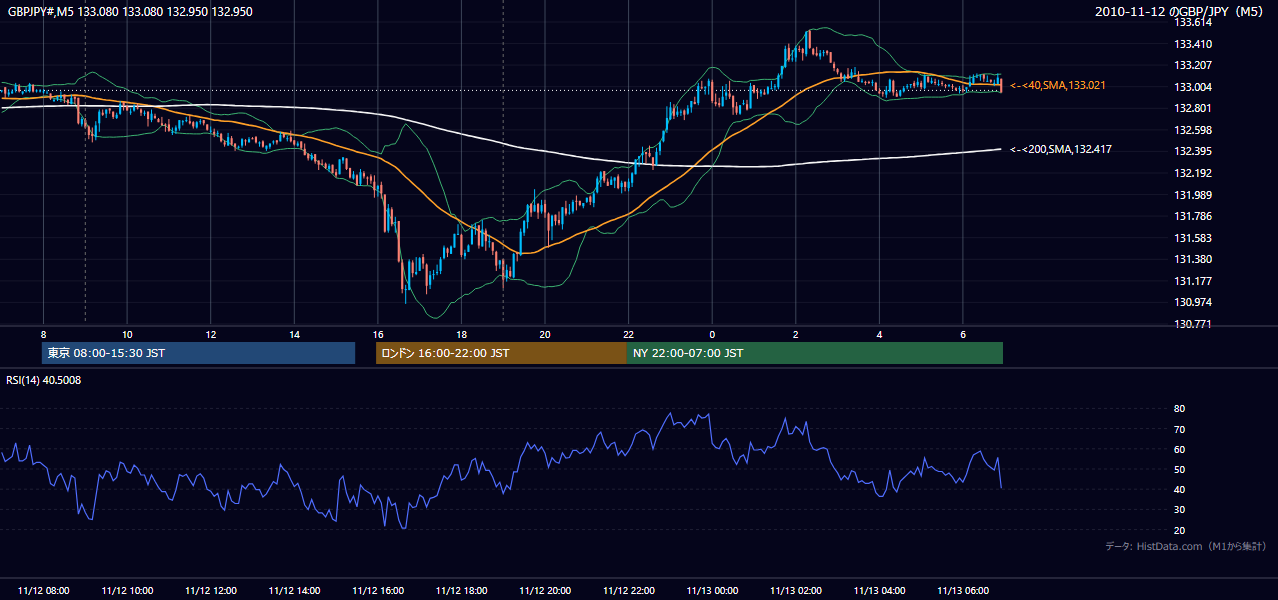The image size is (1278, 600).
Task: Click the 11/13 06:00 time axis label
Action: (x=963, y=591)
